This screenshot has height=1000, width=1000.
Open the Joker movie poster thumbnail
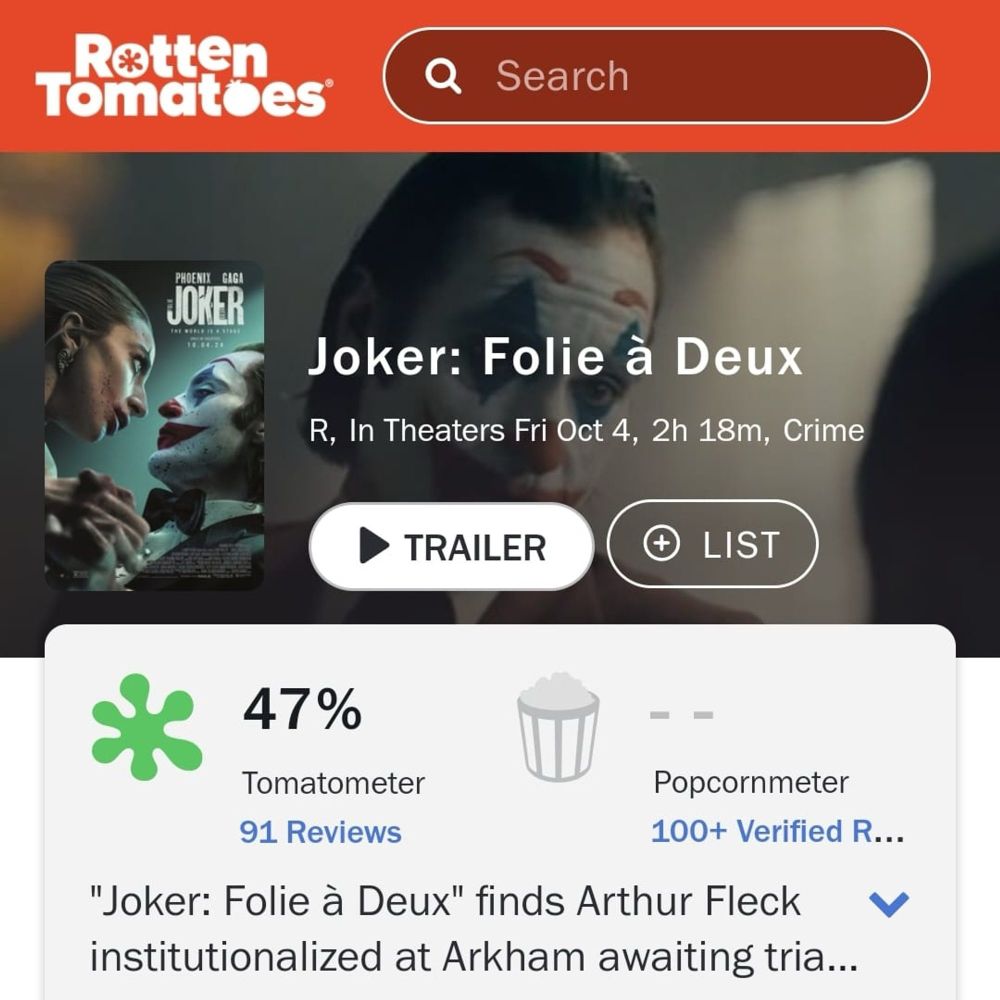click(154, 425)
